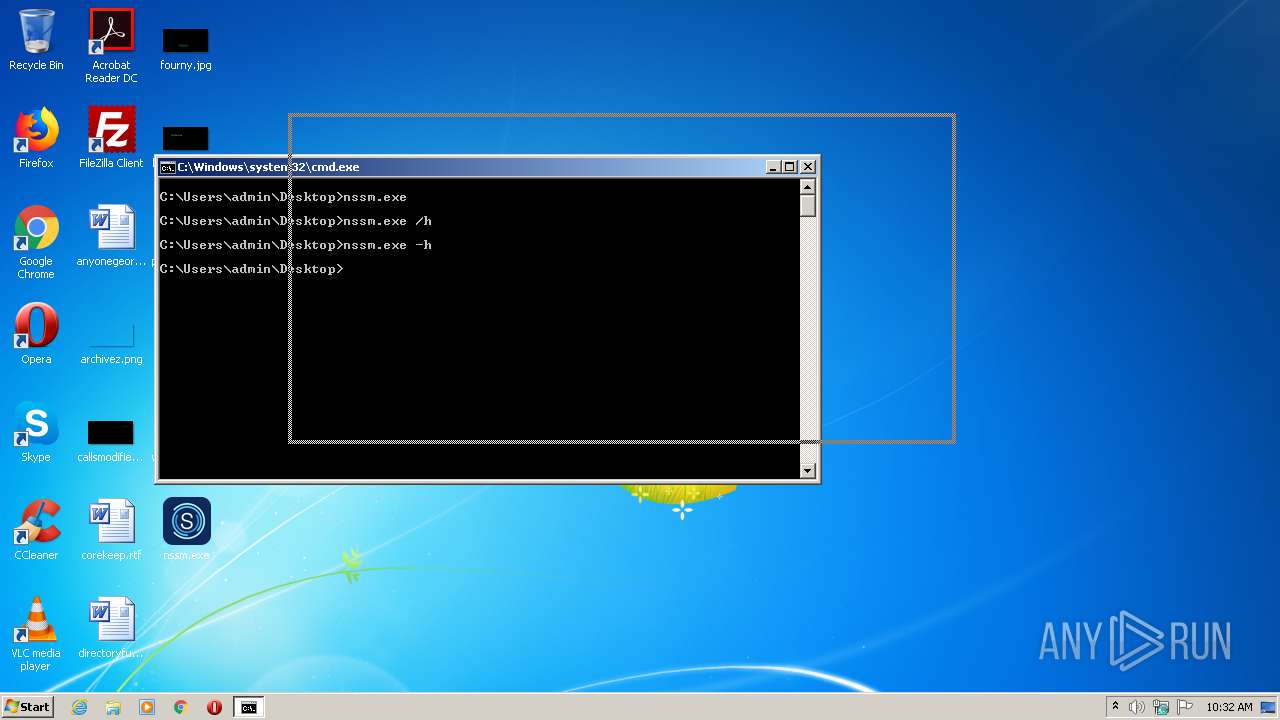Show hidden system tray icons
Image resolution: width=1280 pixels, height=720 pixels.
[1115, 707]
